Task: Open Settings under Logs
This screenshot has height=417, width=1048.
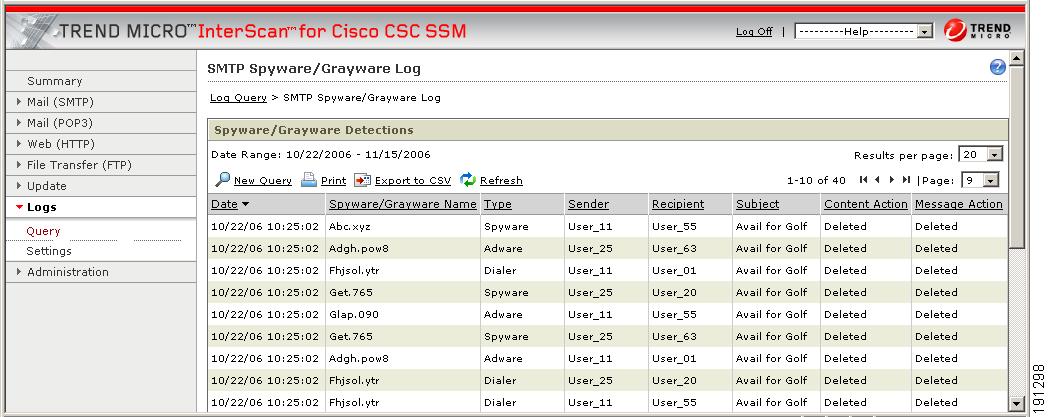Action: (x=49, y=251)
